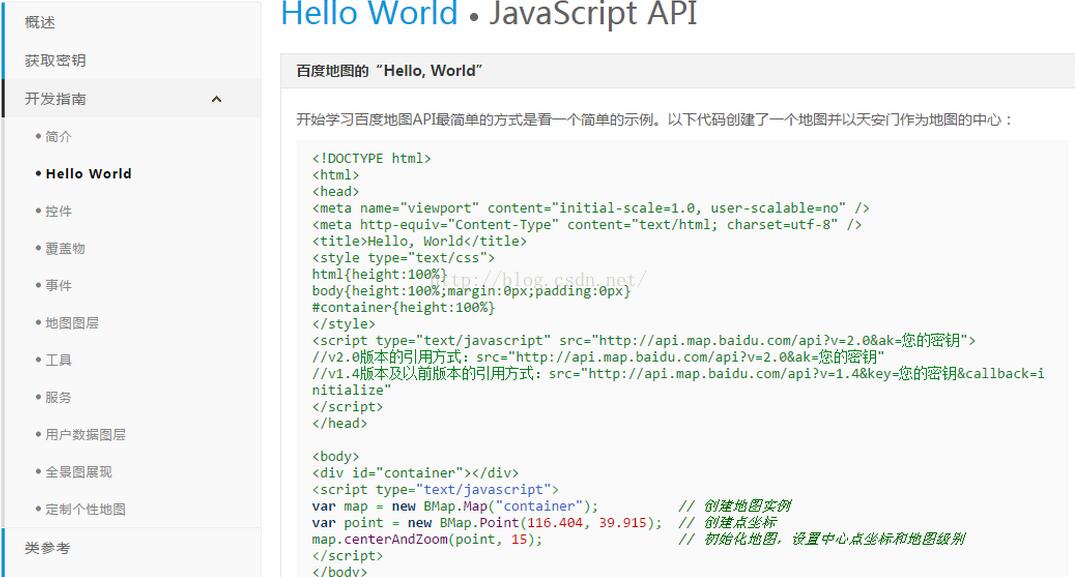Click the 全景图展现 sidebar link
This screenshot has width=1076, height=577.
[x=76, y=471]
